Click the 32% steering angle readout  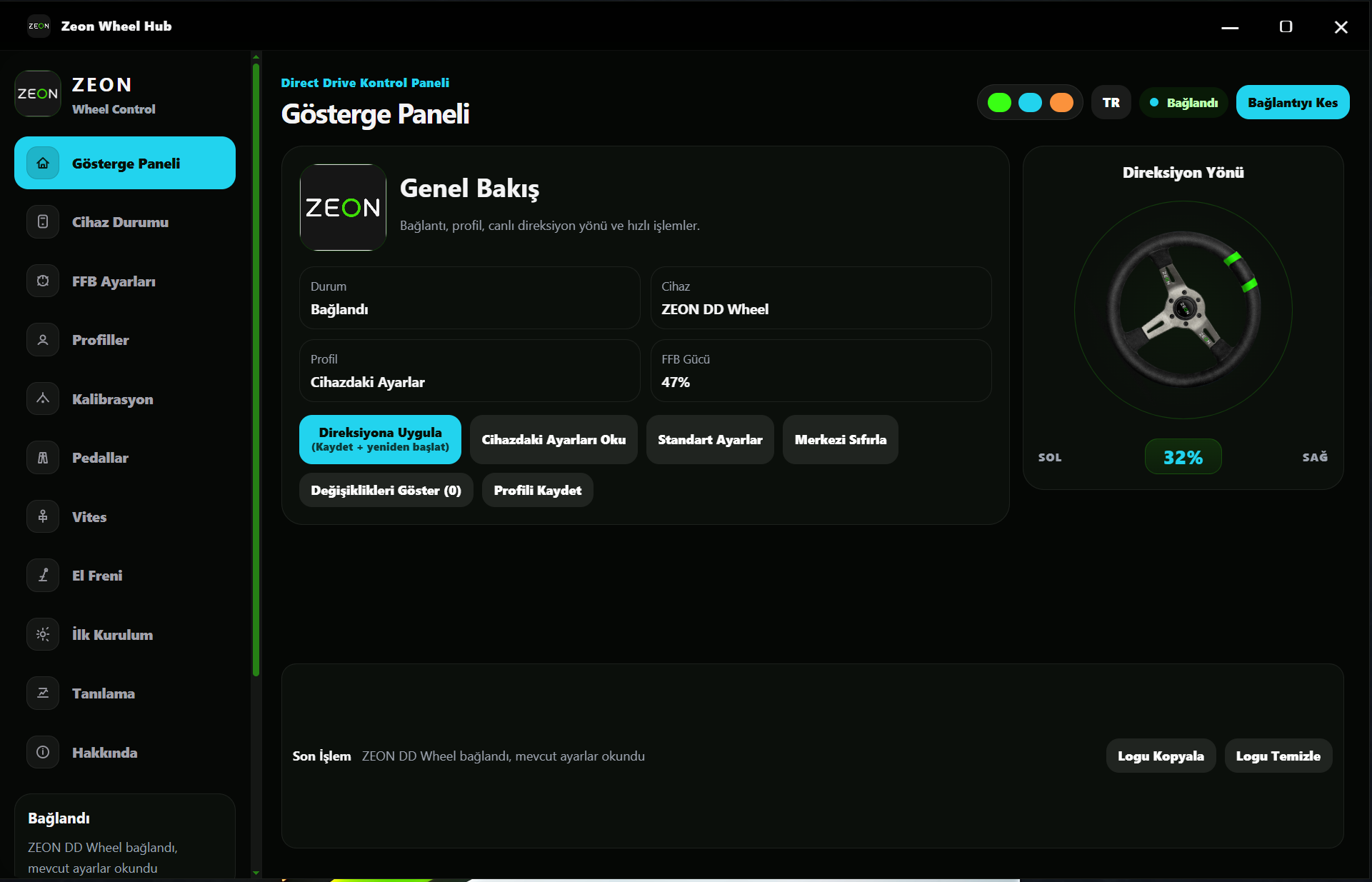(1183, 457)
